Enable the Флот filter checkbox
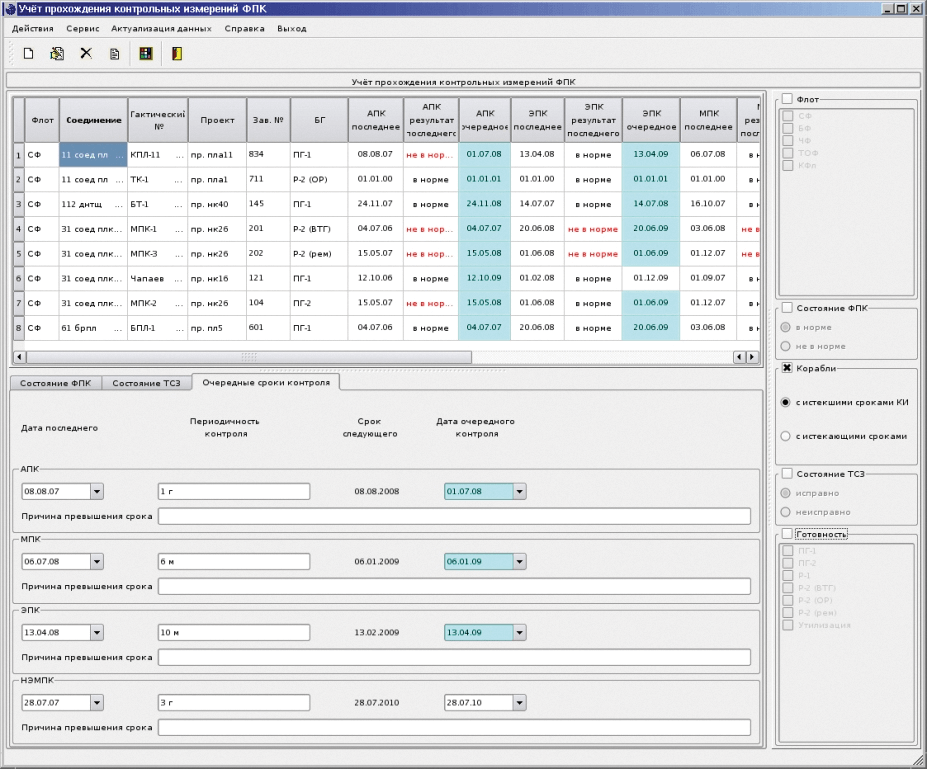 point(787,99)
